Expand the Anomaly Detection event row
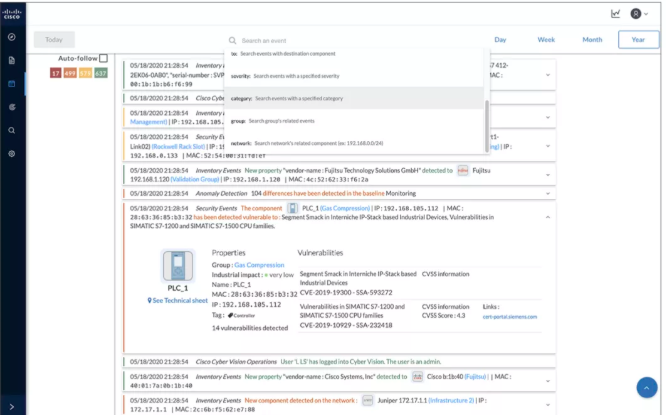666x419 pixels. point(547,193)
